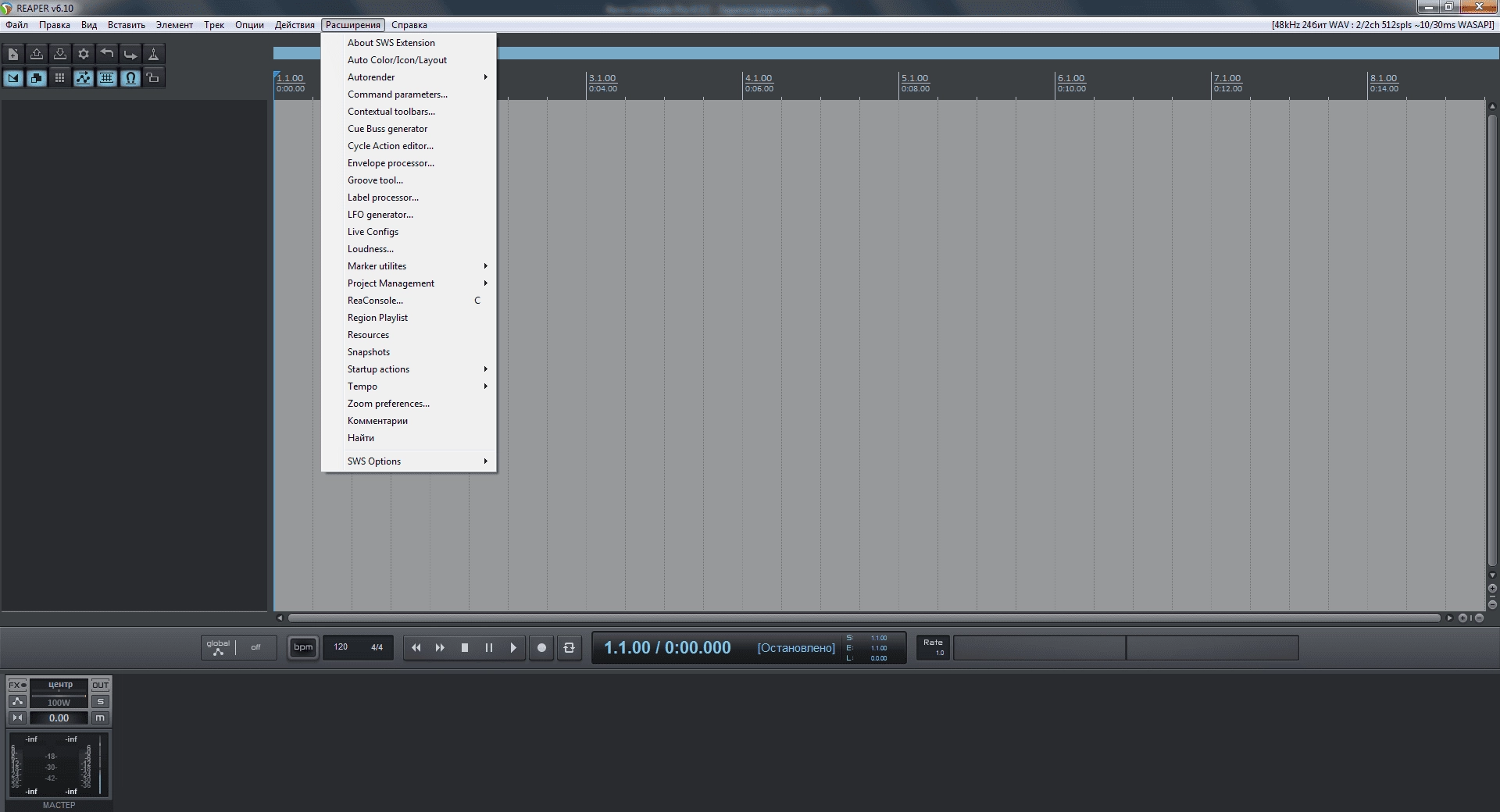Open the Правка menu
1500x812 pixels.
click(55, 25)
